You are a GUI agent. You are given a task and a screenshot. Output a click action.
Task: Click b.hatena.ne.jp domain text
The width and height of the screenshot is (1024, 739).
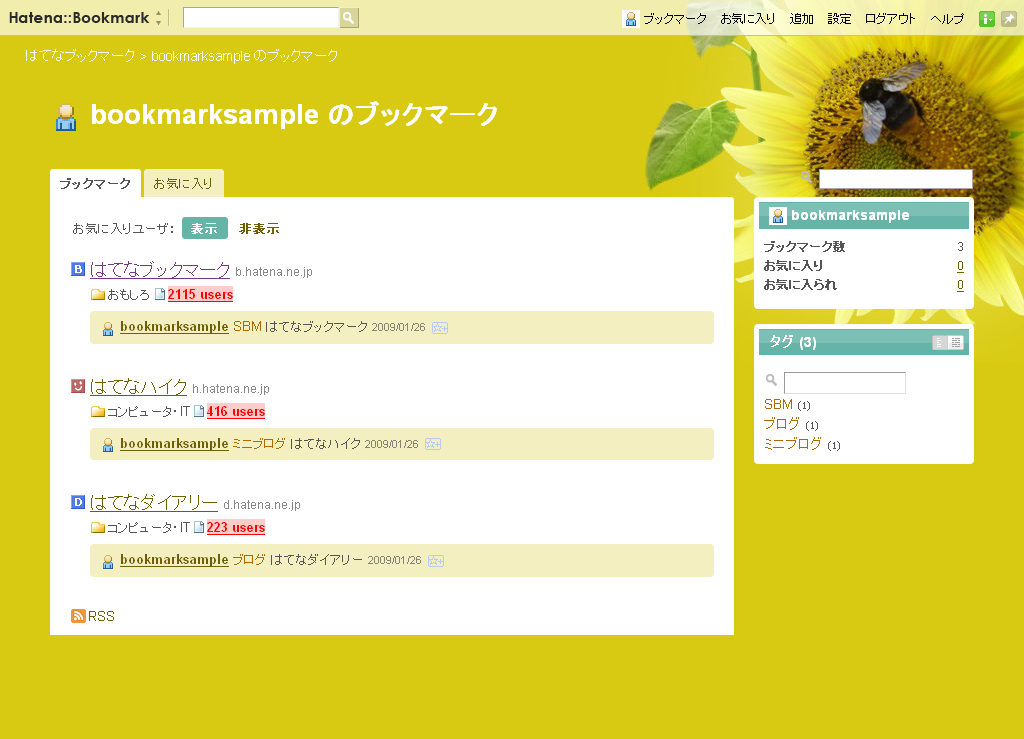pos(274,272)
